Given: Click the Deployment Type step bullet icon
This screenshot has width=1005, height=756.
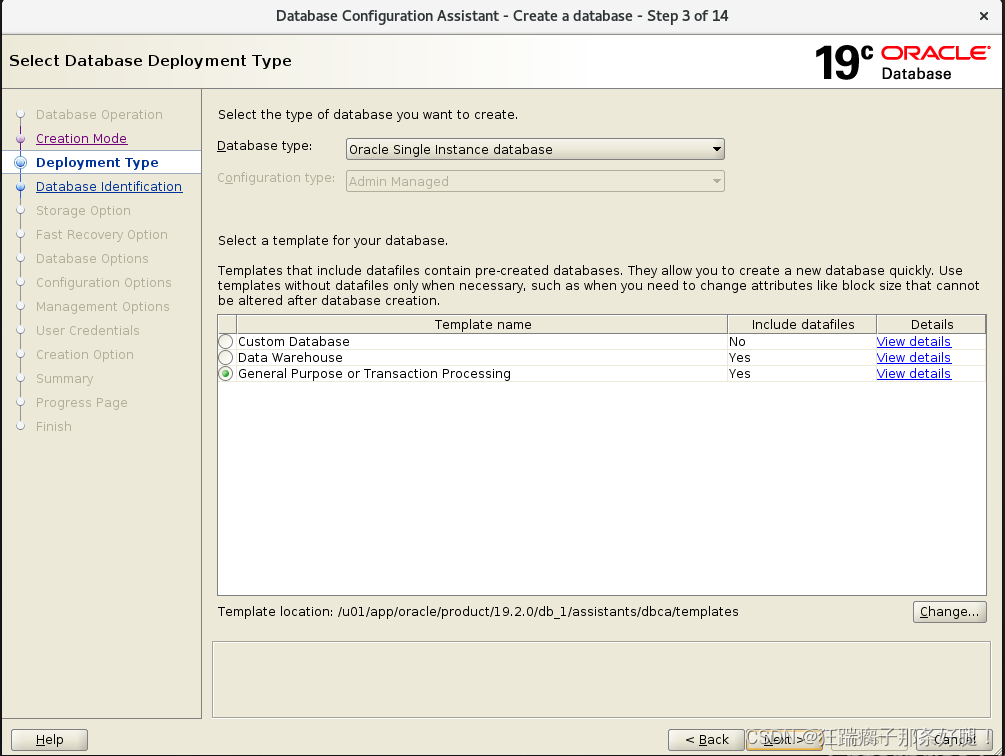Looking at the screenshot, I should coord(21,163).
